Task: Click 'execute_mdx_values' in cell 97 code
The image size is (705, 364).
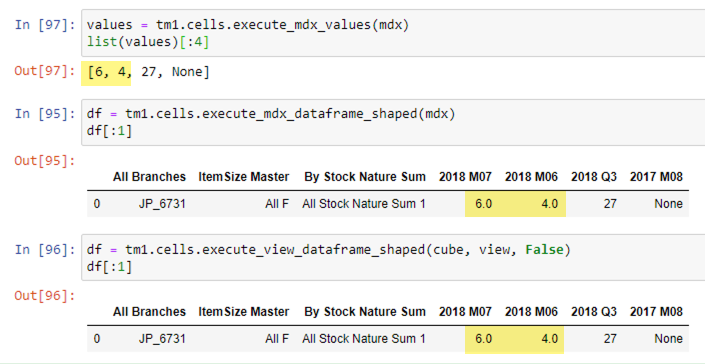Action: [302, 25]
